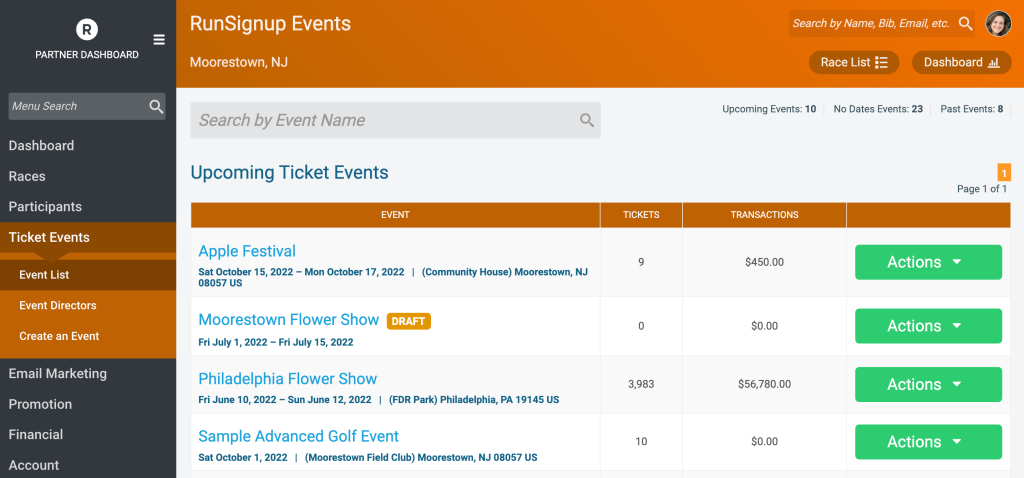The height and width of the screenshot is (478, 1024).
Task: Click the EVENT column header
Action: (395, 215)
